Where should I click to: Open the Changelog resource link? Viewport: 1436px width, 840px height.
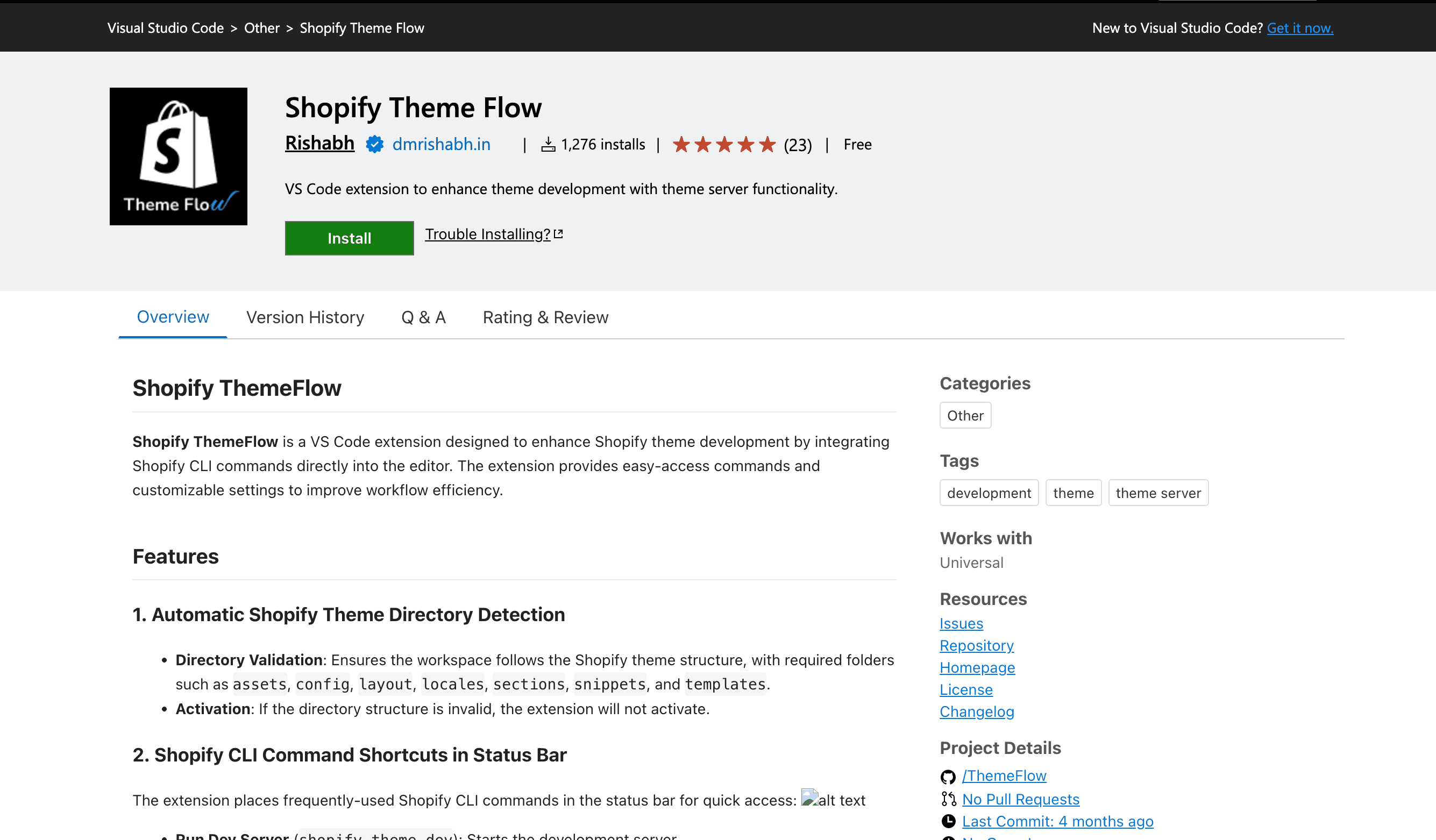pyautogui.click(x=977, y=712)
